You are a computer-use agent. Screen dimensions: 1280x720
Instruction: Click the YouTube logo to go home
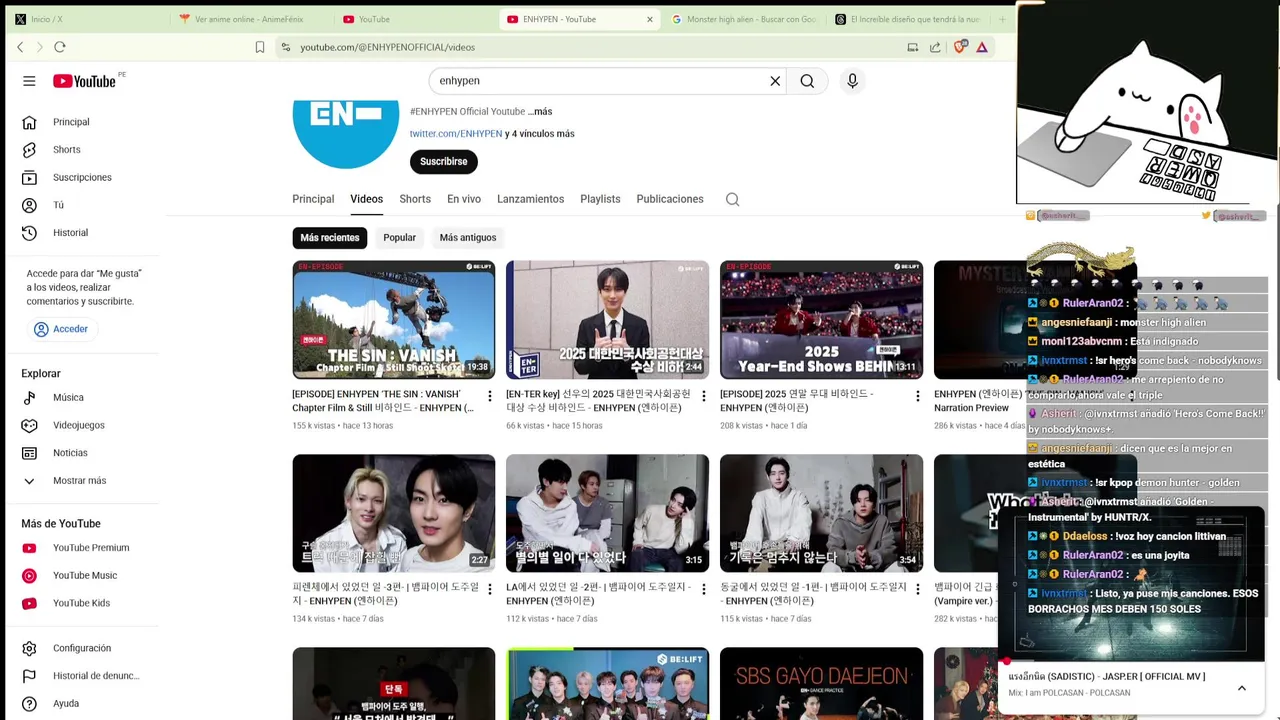click(84, 81)
